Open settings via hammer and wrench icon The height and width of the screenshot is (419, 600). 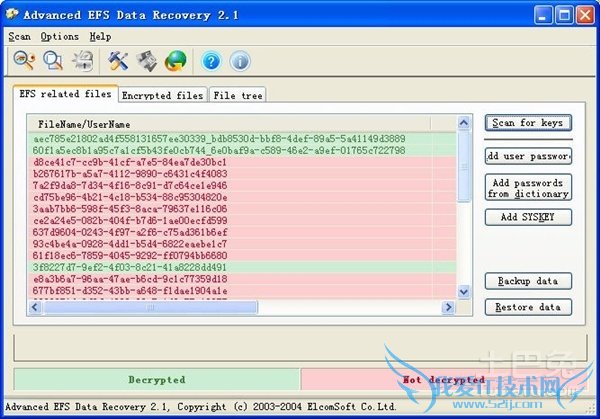118,61
